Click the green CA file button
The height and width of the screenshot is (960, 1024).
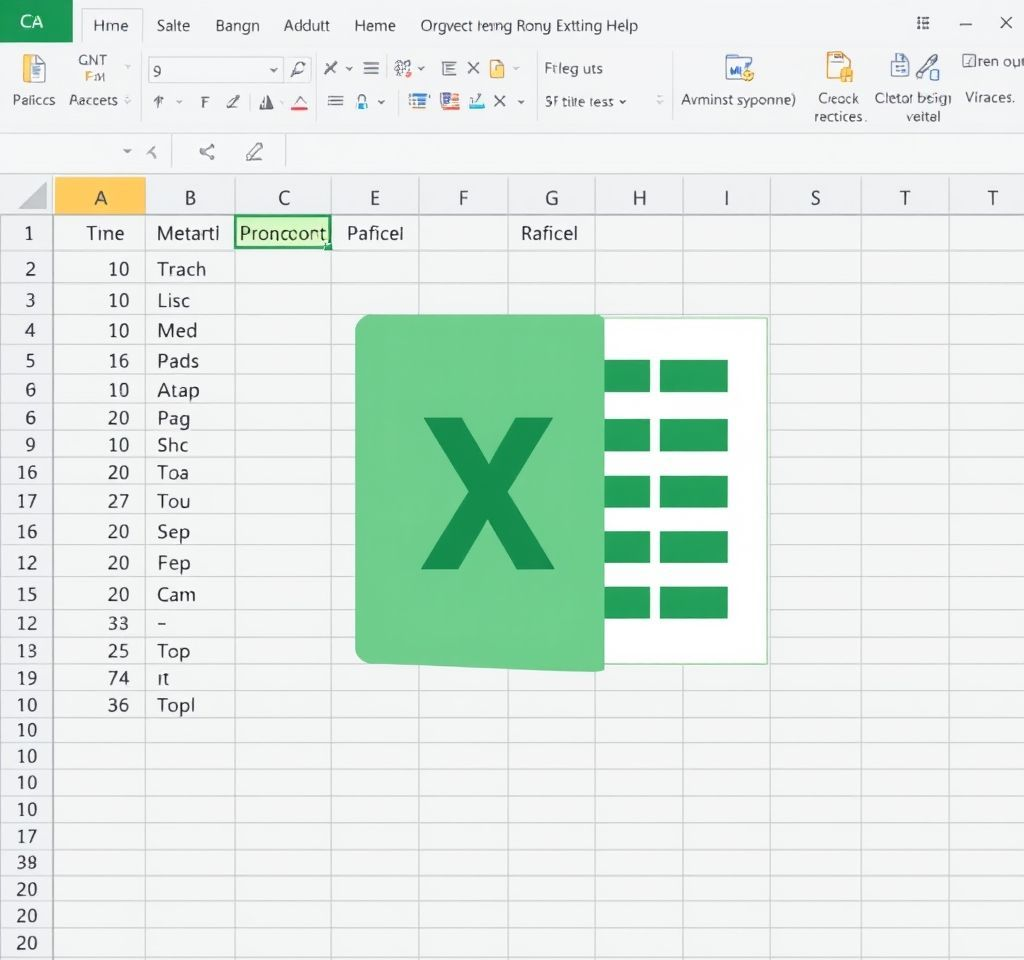tap(36, 21)
